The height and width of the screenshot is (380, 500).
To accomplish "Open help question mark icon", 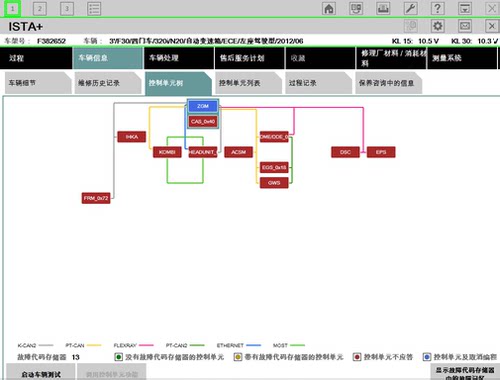I will (438, 8).
